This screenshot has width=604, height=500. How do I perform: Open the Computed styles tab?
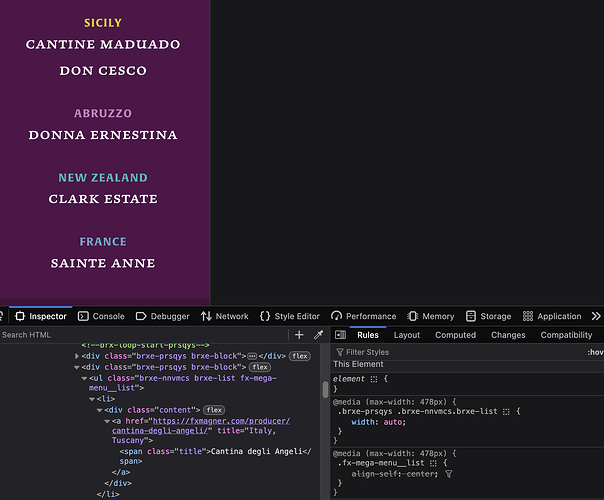tap(455, 335)
